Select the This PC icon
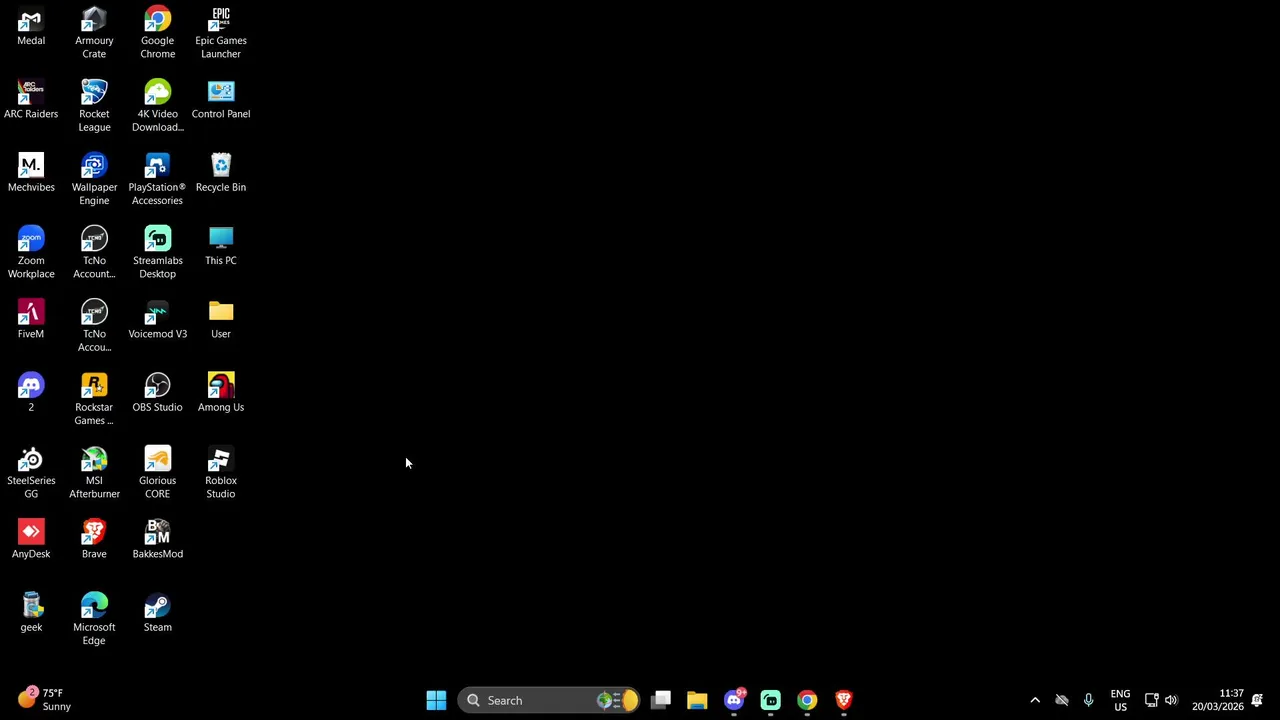 click(221, 246)
